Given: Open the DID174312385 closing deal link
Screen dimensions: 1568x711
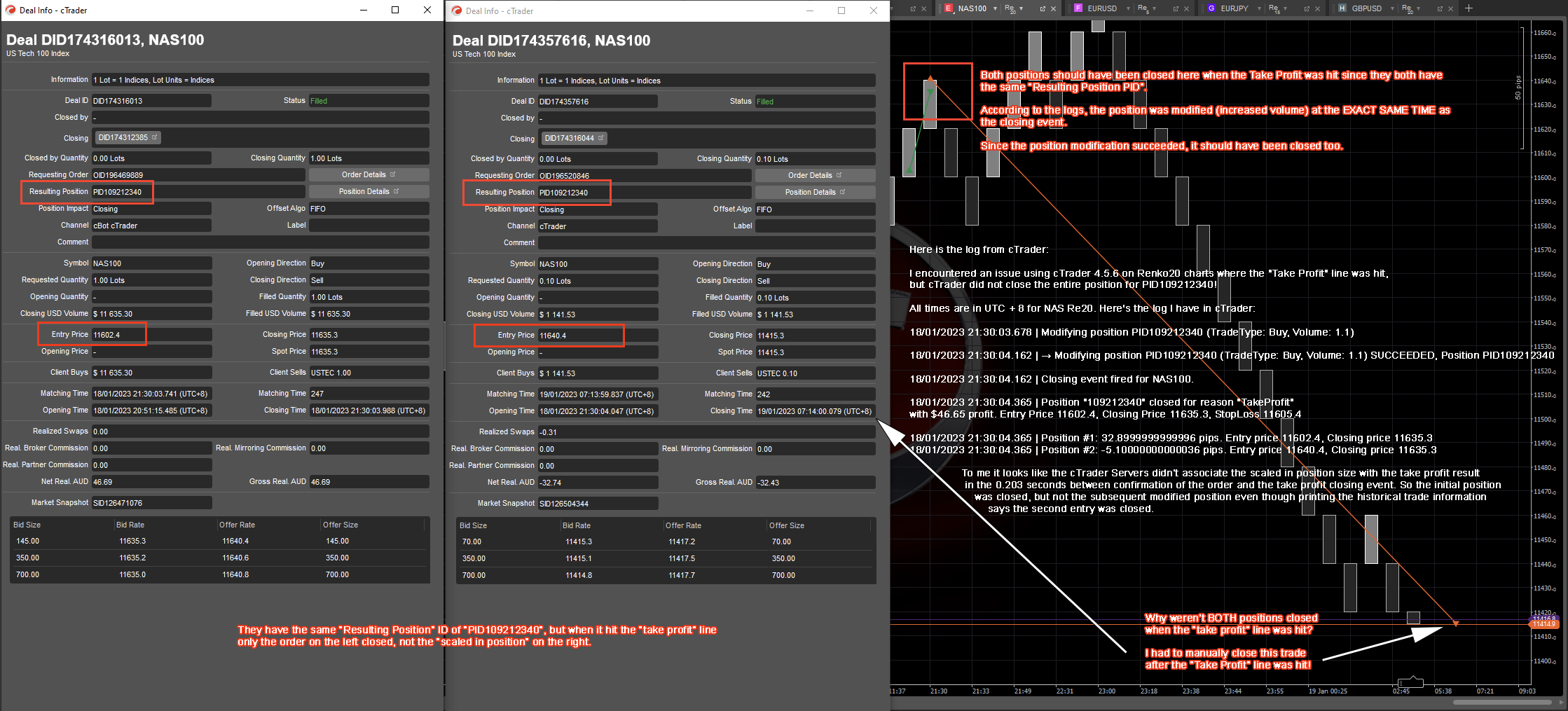Looking at the screenshot, I should [128, 137].
